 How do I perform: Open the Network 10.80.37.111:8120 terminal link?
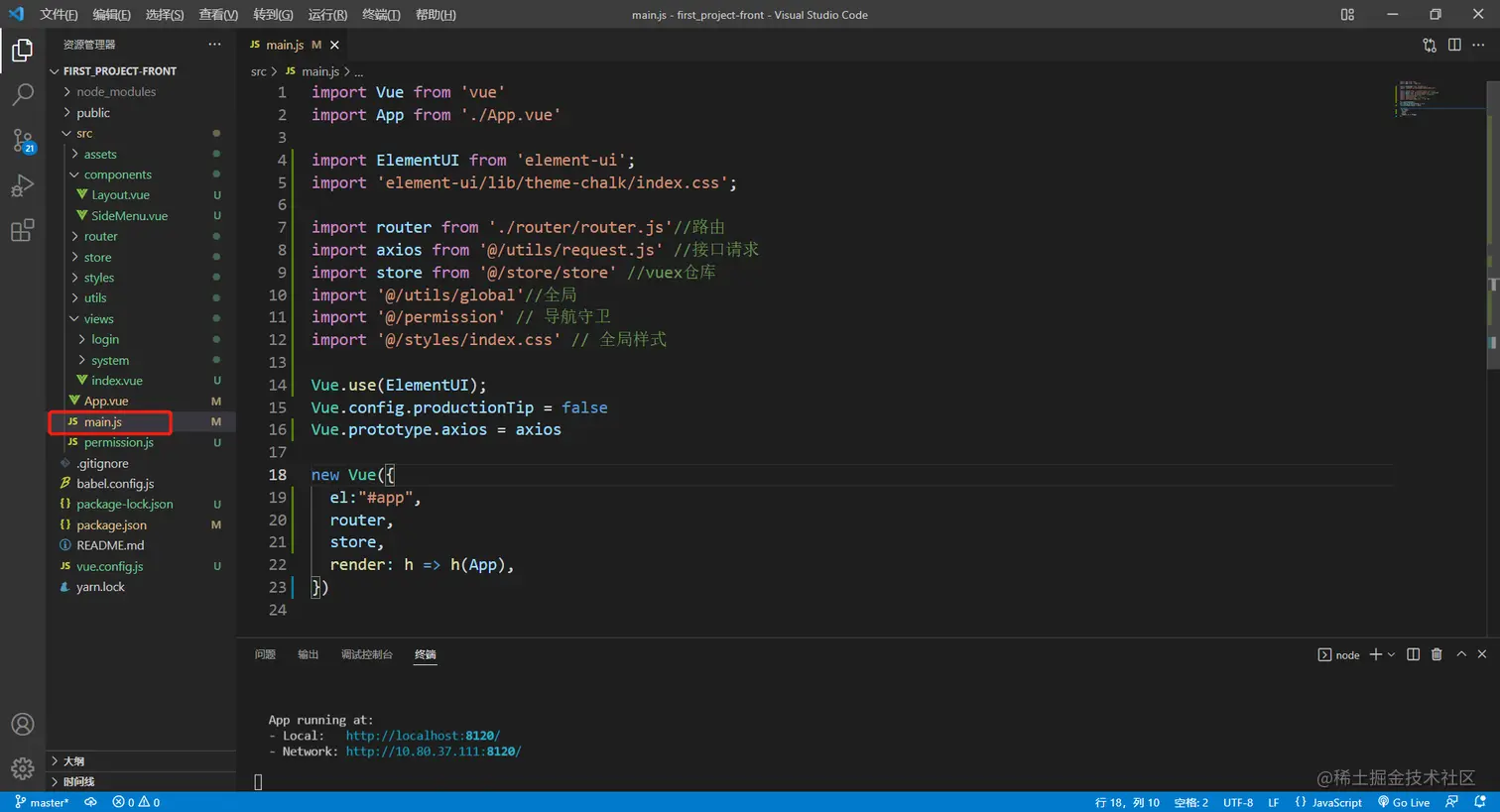(x=434, y=752)
